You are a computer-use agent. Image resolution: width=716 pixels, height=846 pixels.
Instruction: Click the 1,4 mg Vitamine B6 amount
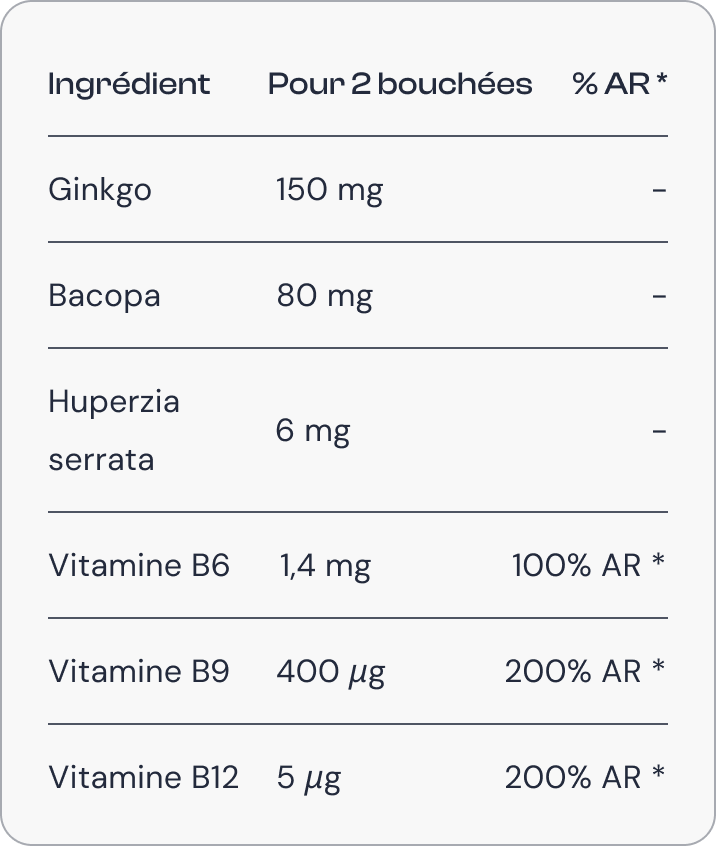click(x=325, y=566)
